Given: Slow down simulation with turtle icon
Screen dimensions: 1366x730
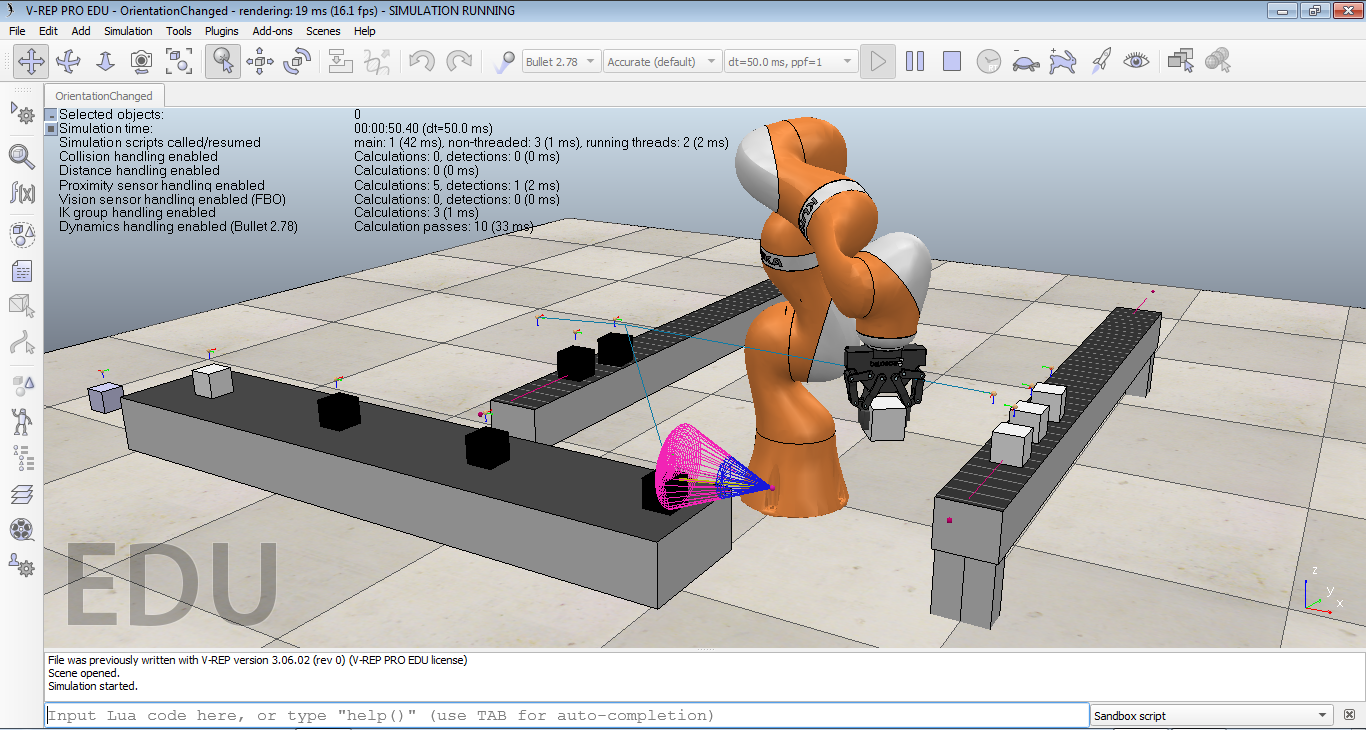Looking at the screenshot, I should click(1026, 61).
